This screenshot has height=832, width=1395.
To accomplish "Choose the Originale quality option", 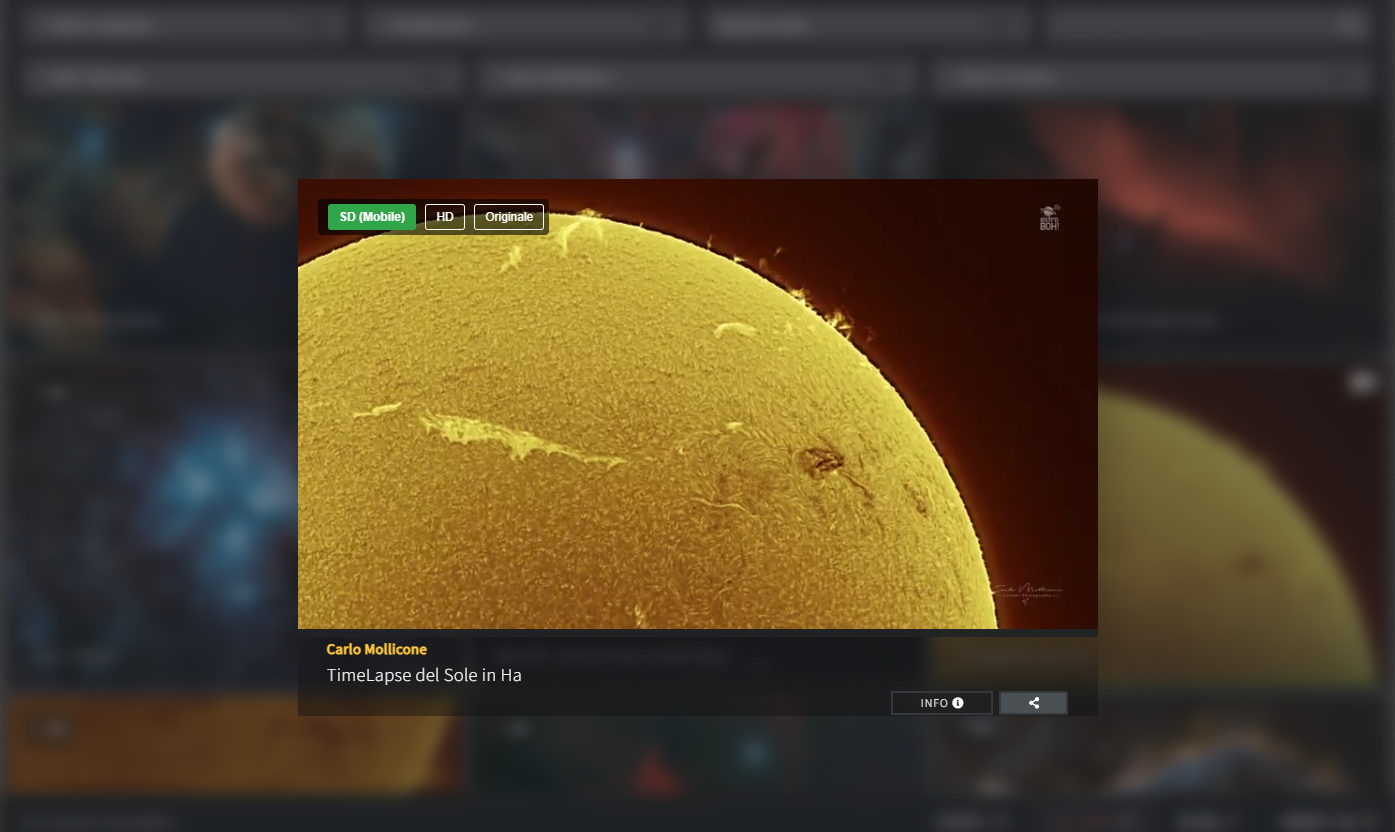I will pyautogui.click(x=509, y=217).
